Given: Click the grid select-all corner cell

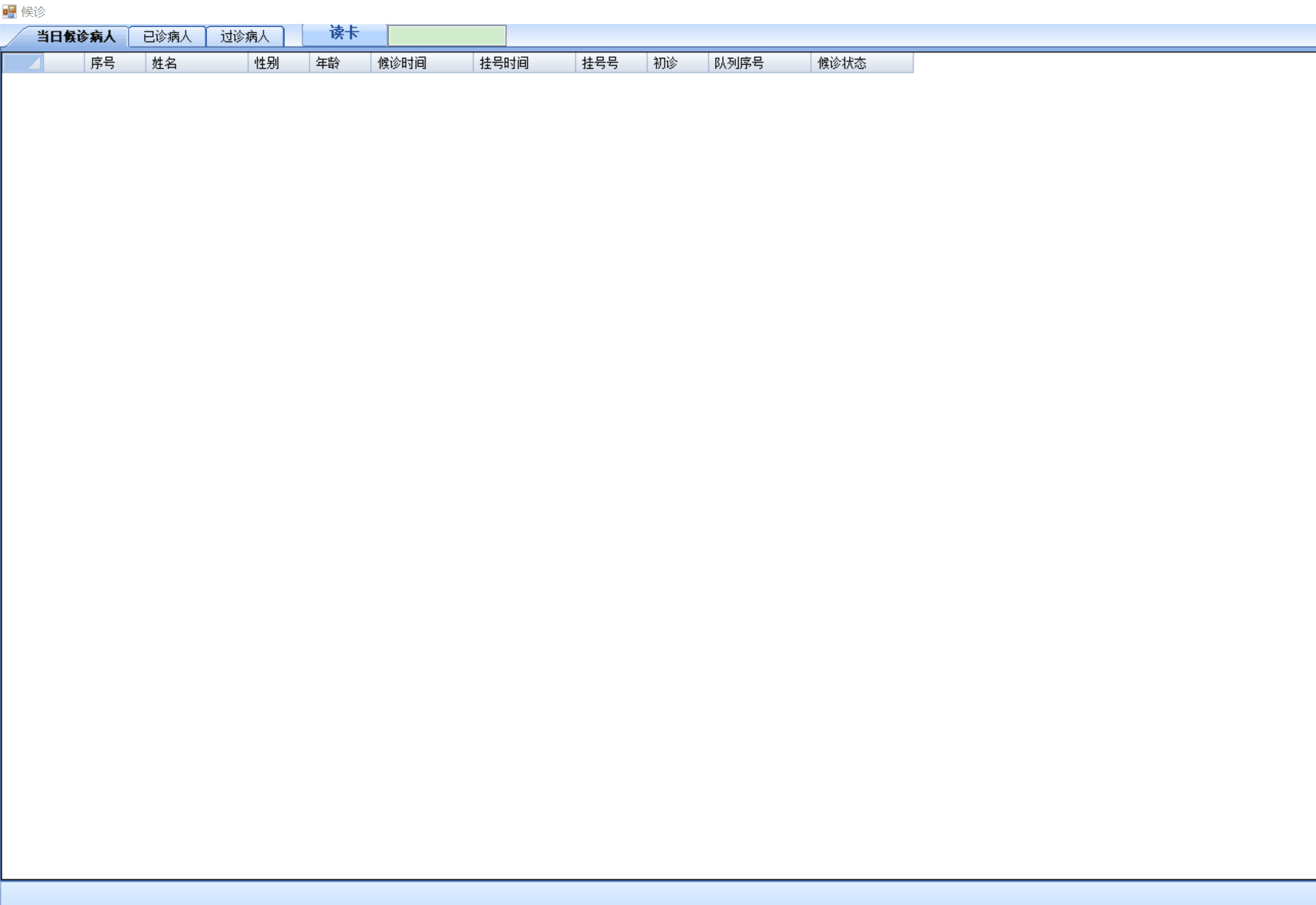Looking at the screenshot, I should pos(23,63).
